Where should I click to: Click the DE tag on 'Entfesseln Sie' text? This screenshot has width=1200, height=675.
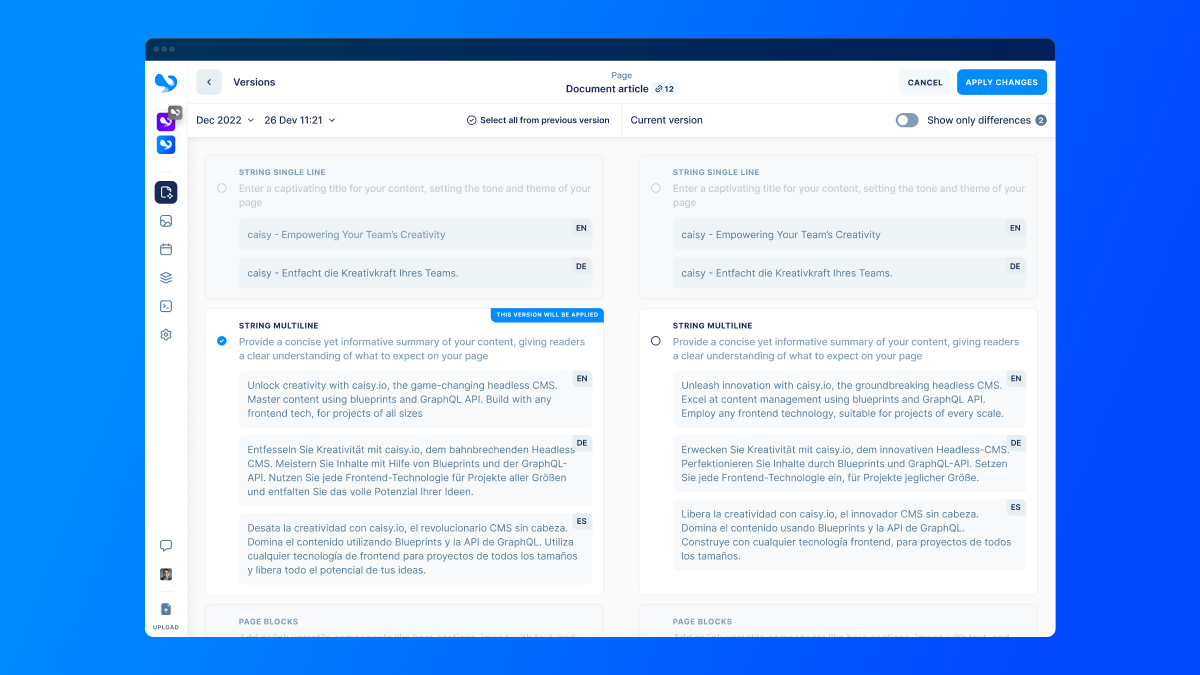[x=581, y=443]
